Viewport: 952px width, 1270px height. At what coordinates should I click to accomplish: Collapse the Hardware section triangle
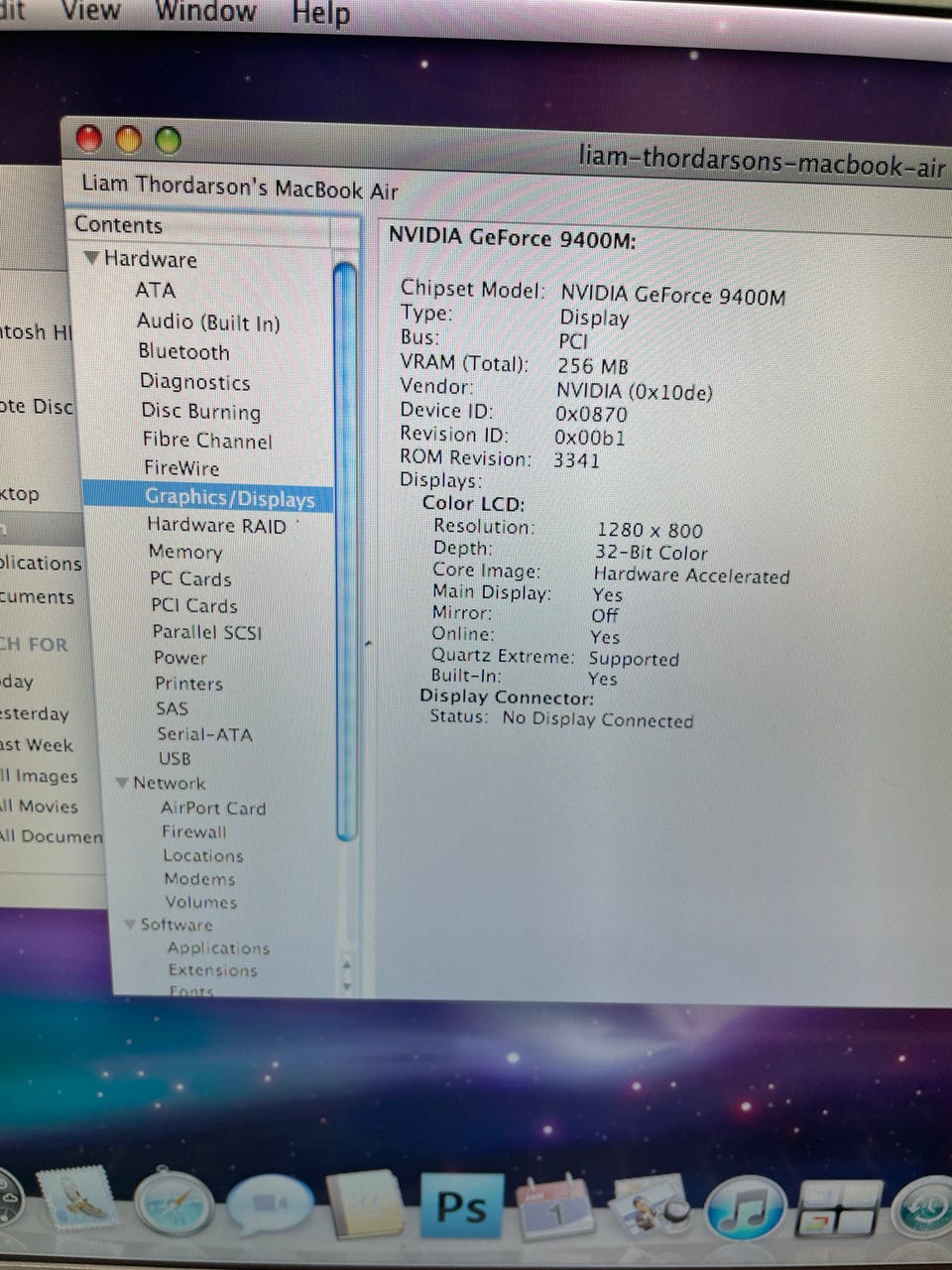pyautogui.click(x=91, y=258)
